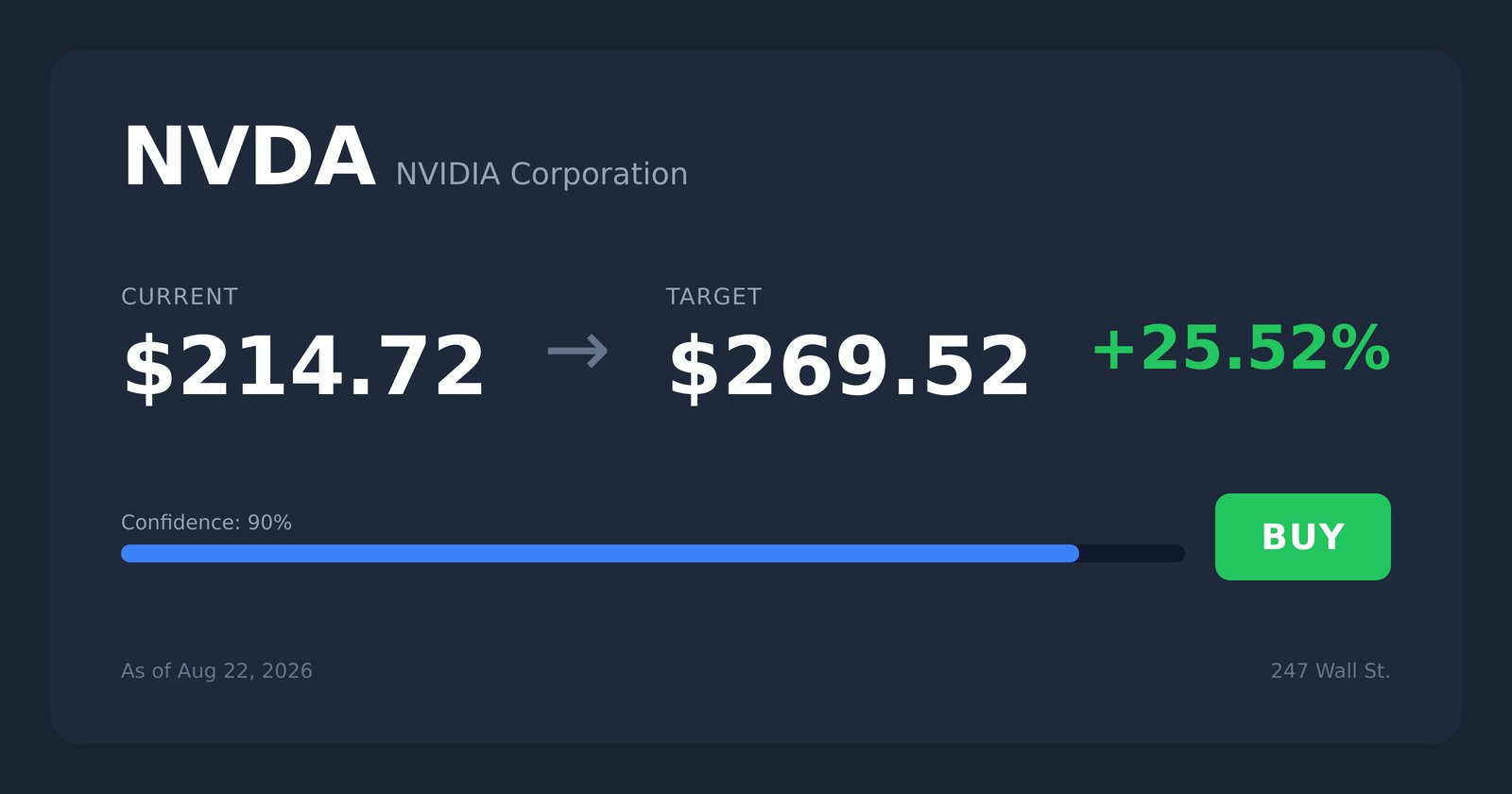The width and height of the screenshot is (1512, 794).
Task: Click the TARGET label
Action: coord(713,297)
